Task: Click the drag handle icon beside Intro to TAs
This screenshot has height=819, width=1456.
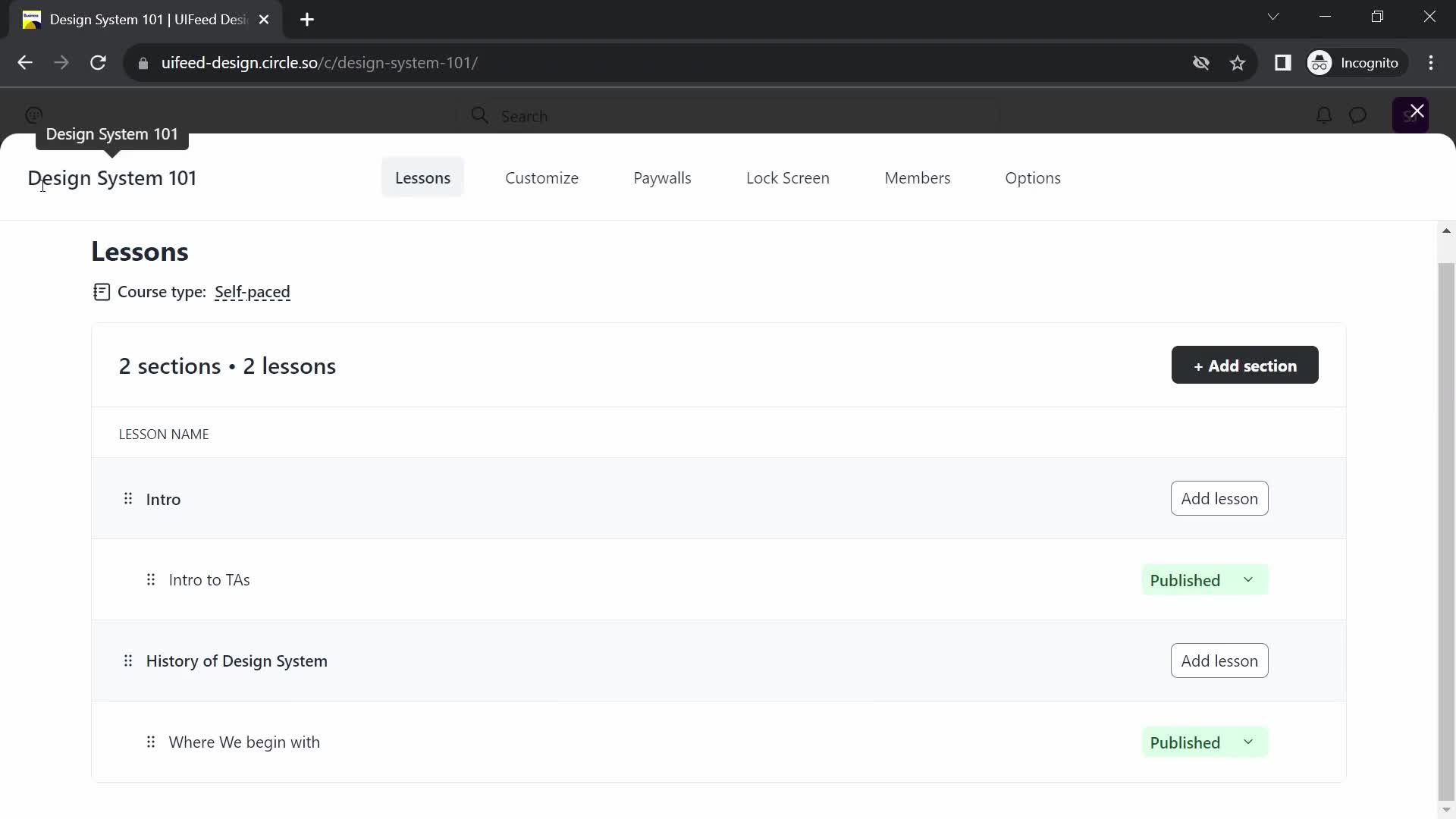Action: [151, 579]
